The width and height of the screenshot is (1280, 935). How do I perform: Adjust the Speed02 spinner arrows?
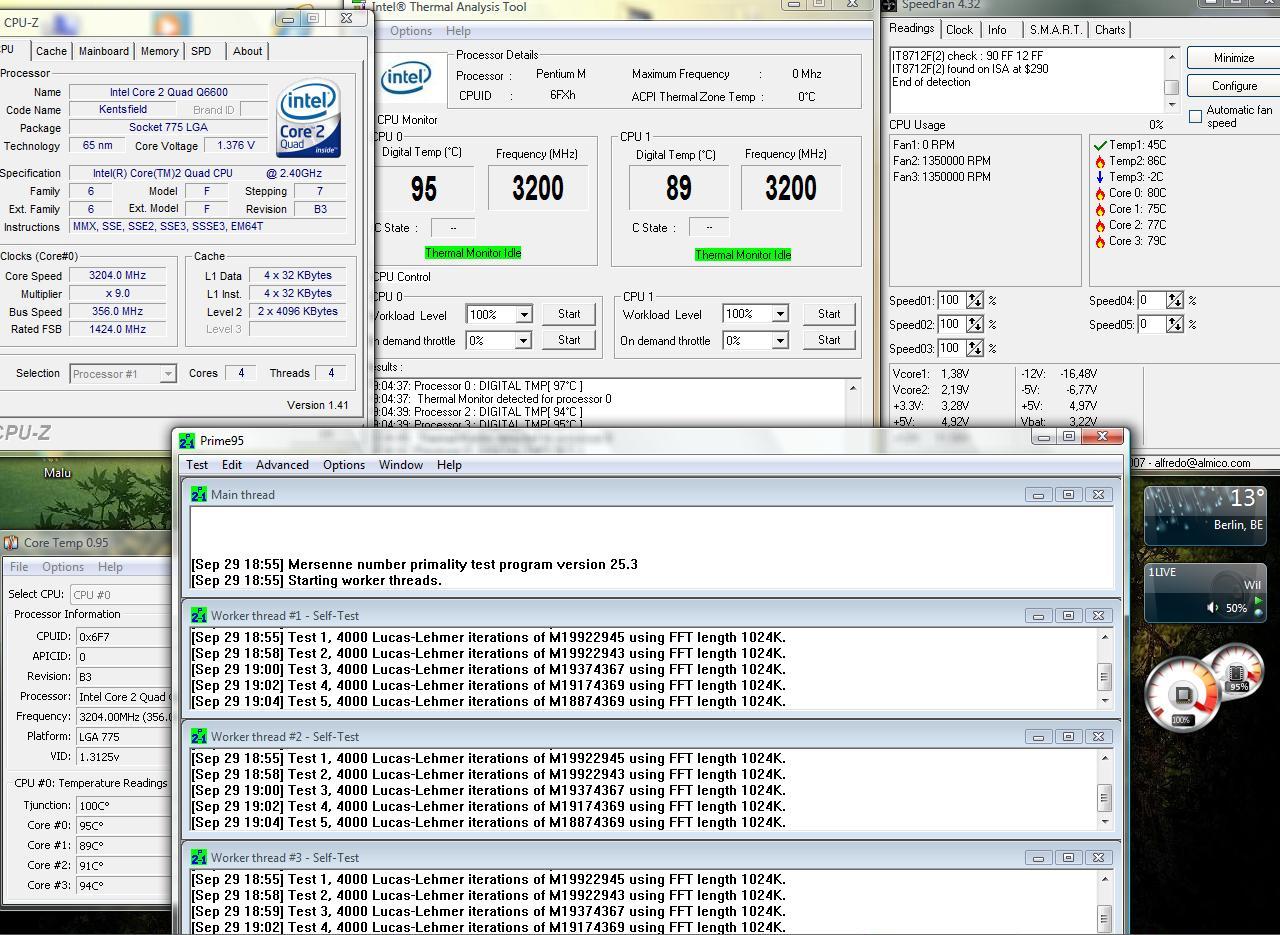coord(974,324)
